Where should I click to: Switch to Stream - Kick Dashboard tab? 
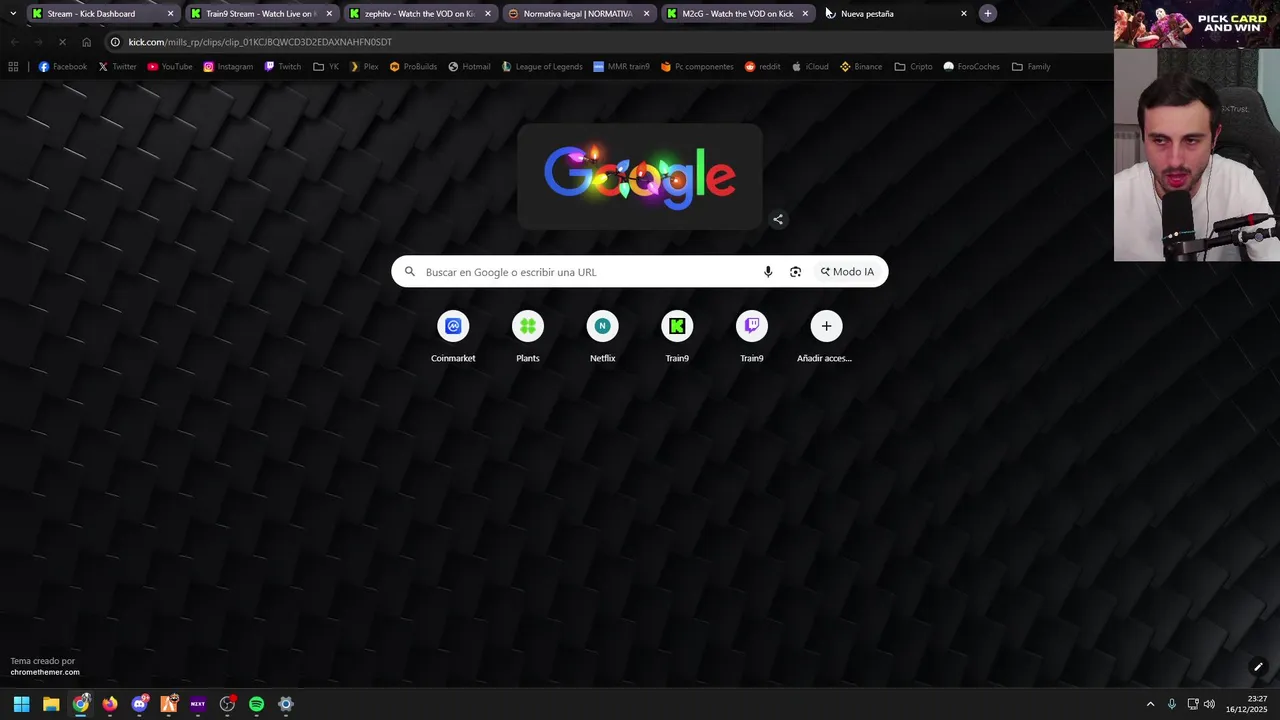(x=102, y=14)
